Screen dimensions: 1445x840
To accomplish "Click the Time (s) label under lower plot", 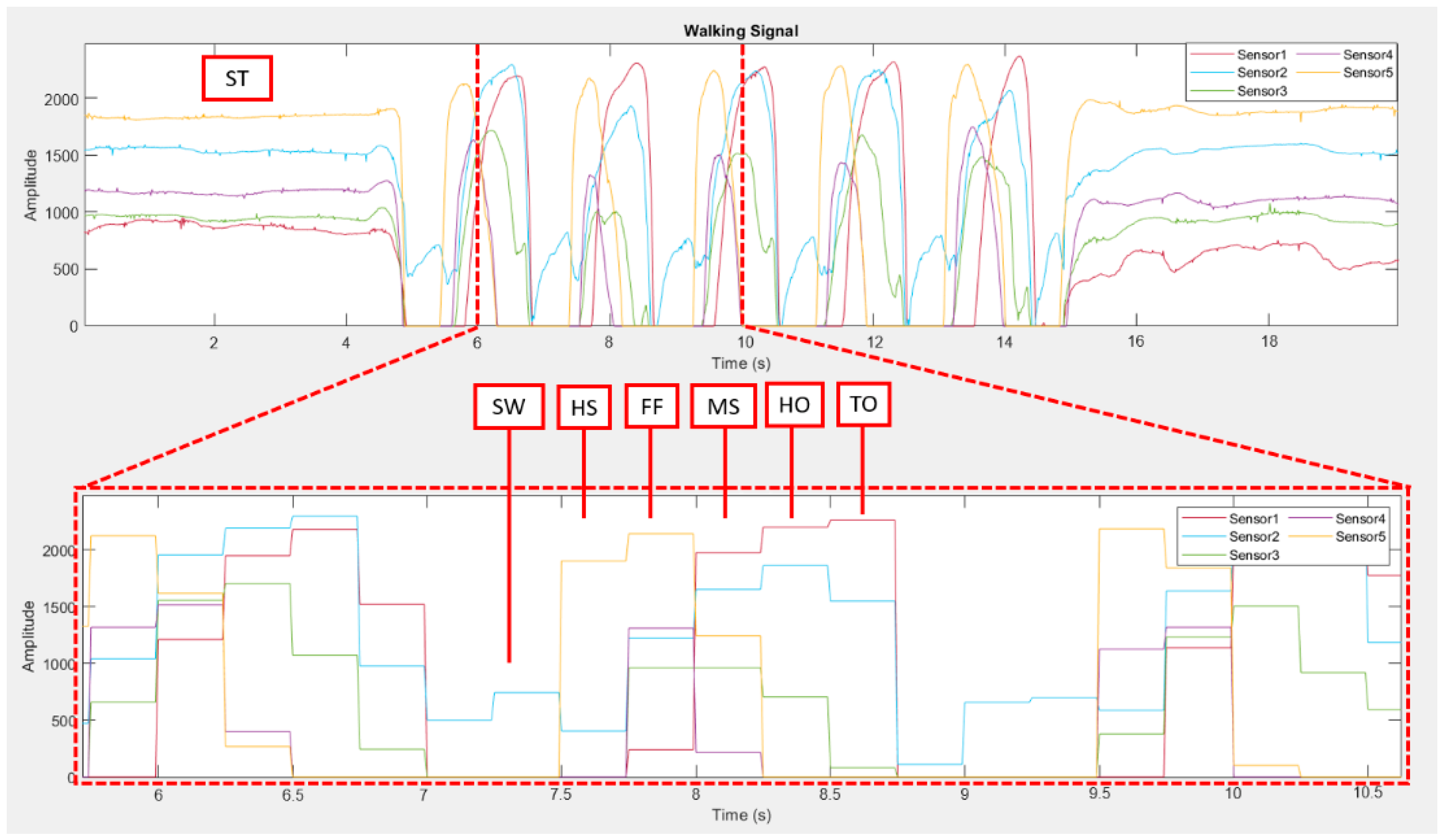I will [741, 815].
